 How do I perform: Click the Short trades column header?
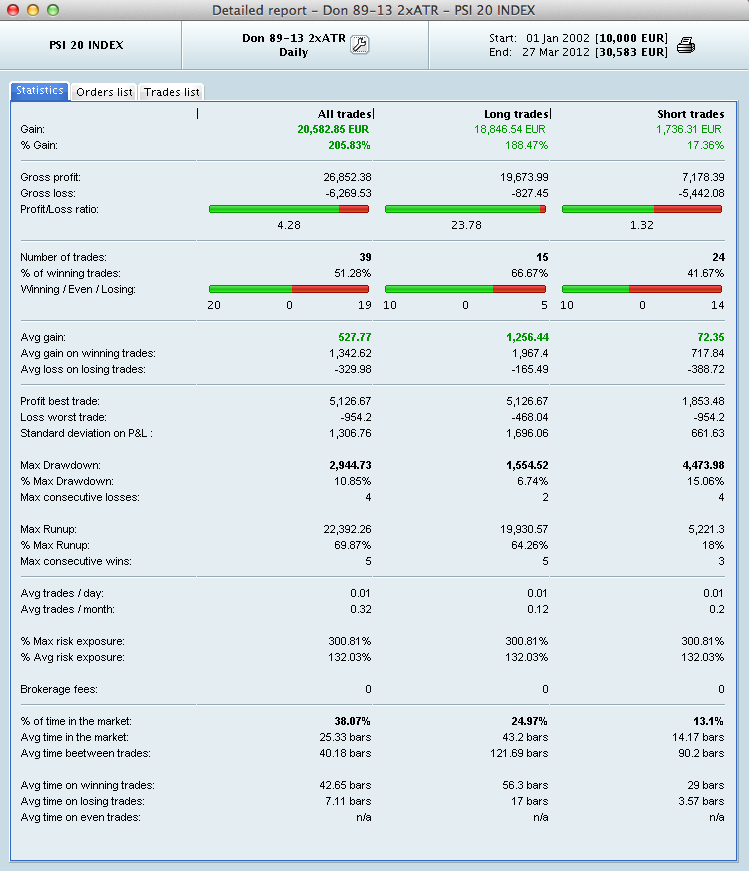tap(691, 114)
